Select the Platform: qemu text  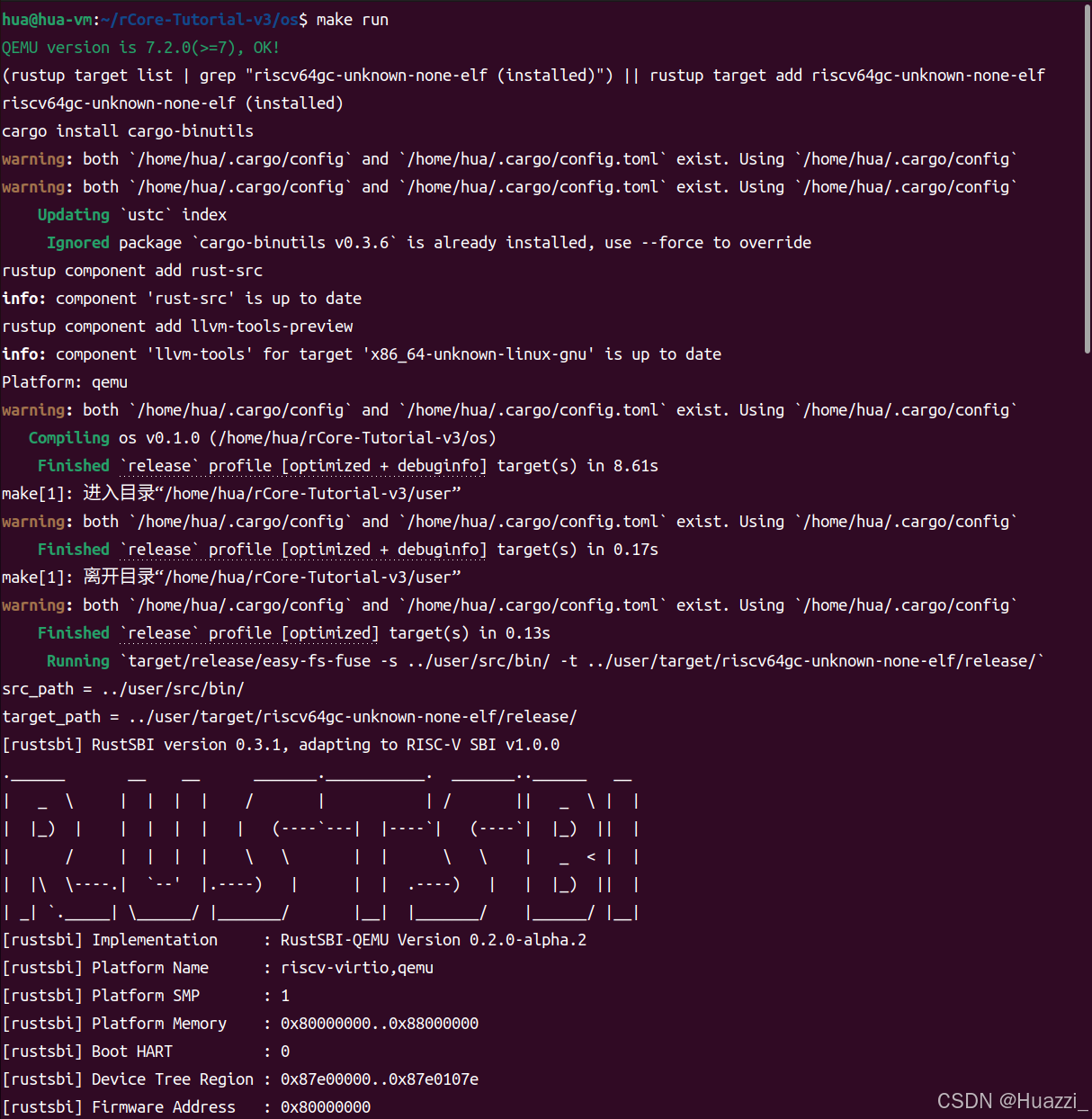65,381
